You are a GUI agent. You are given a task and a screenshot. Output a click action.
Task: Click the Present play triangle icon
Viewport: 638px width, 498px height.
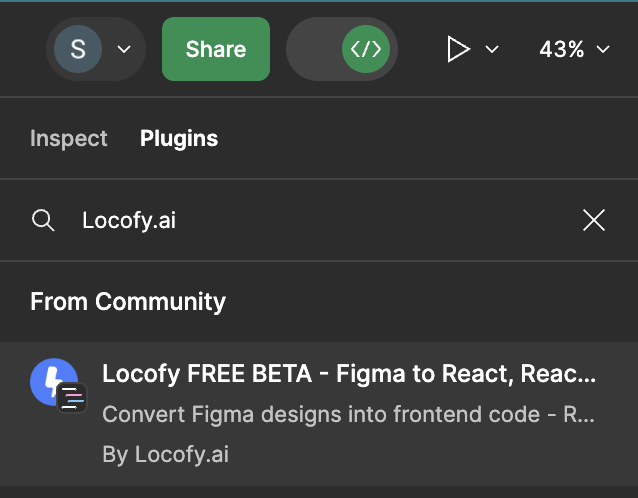(x=459, y=49)
